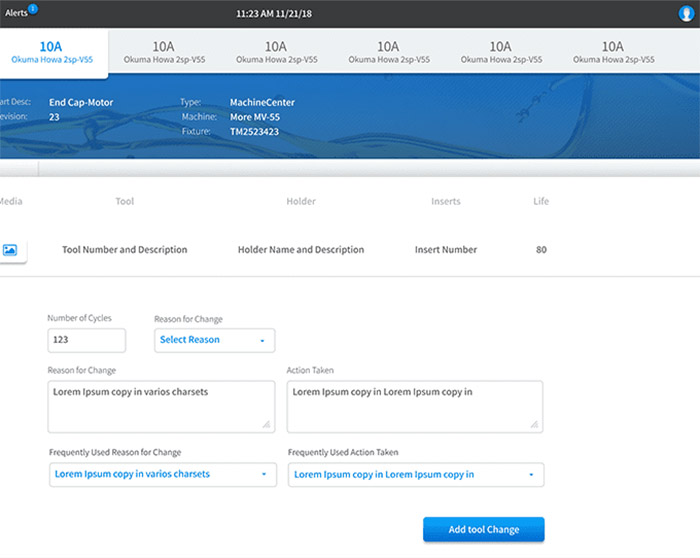Select the Holder Name and Description cell

click(301, 250)
